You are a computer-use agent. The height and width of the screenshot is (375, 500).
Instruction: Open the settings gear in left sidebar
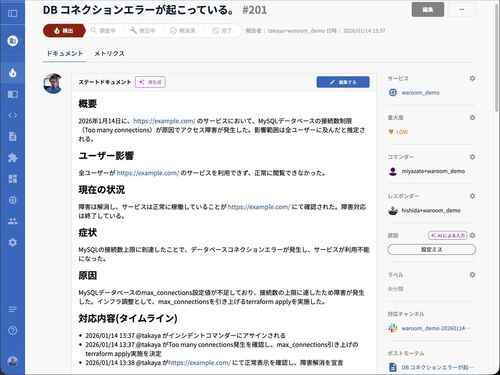pyautogui.click(x=13, y=242)
